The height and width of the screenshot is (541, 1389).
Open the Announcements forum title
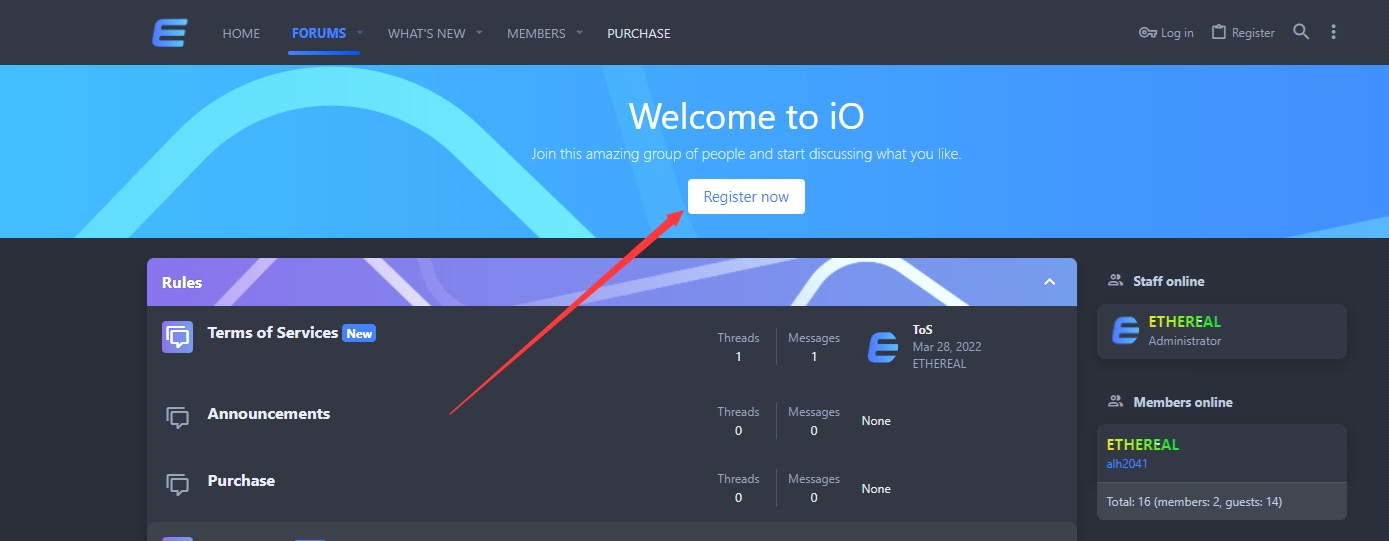(x=268, y=414)
